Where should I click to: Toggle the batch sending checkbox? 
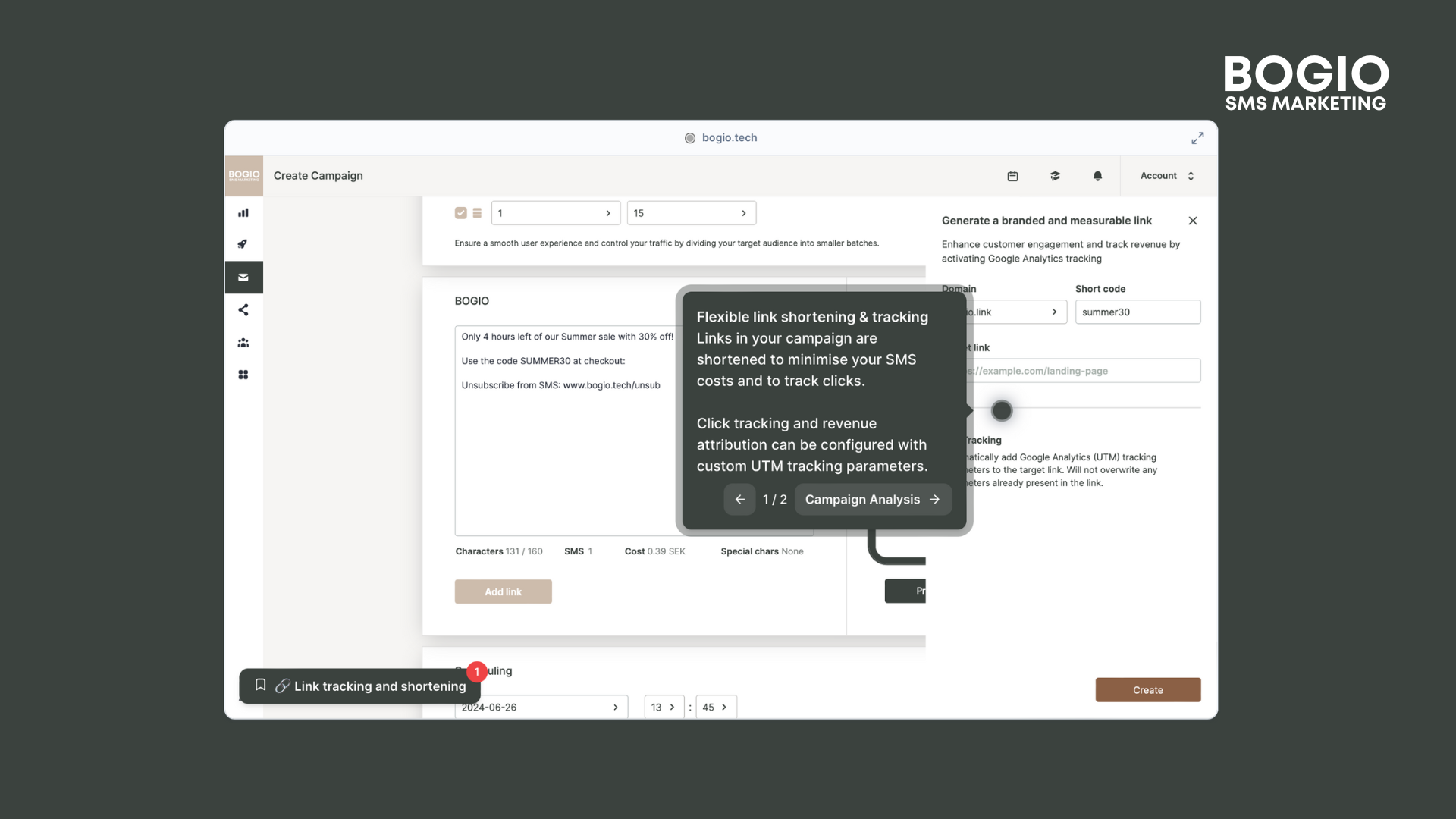[x=460, y=213]
